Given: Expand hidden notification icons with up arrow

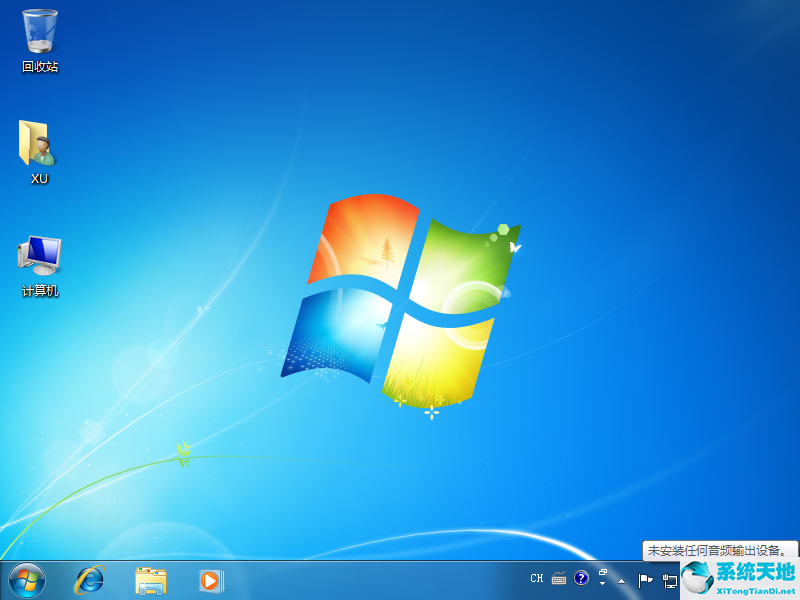Looking at the screenshot, I should pyautogui.click(x=621, y=581).
